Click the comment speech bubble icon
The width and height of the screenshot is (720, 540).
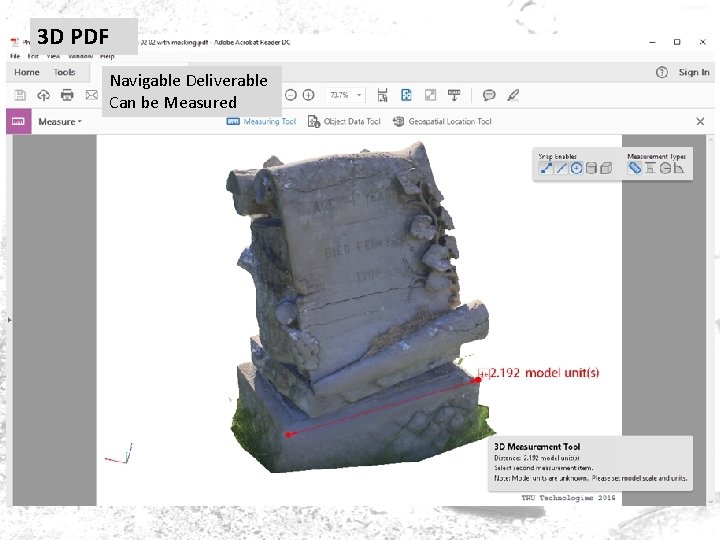tap(489, 95)
